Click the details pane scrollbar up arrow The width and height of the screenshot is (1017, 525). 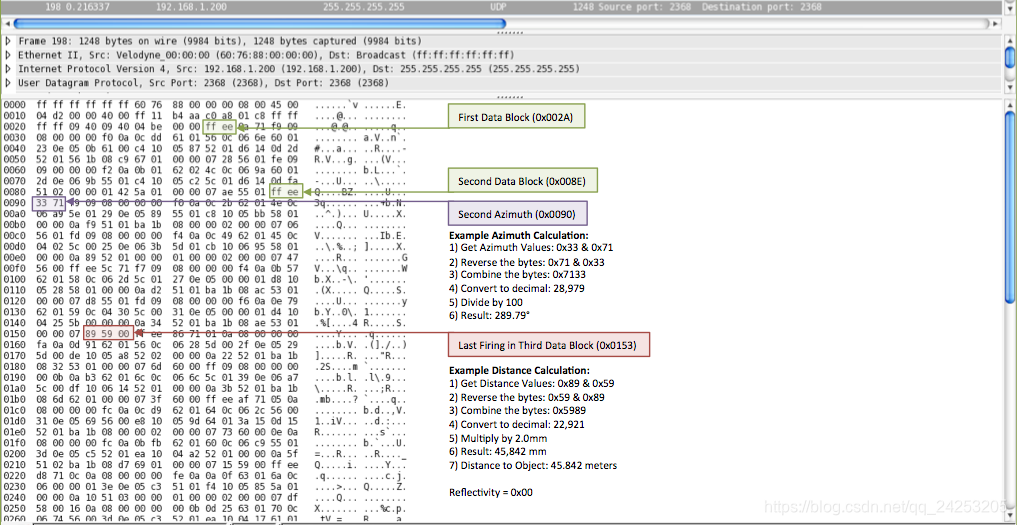(x=1010, y=41)
